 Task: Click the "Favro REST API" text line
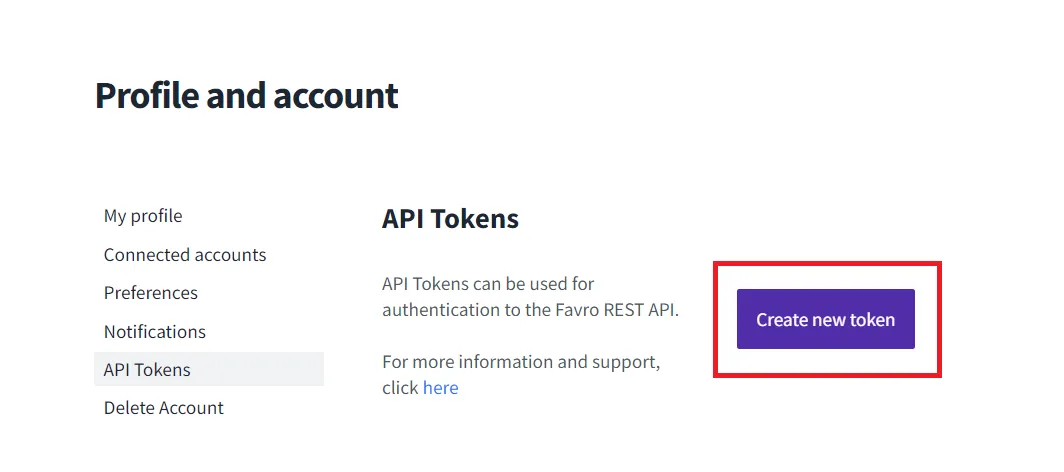click(x=615, y=310)
